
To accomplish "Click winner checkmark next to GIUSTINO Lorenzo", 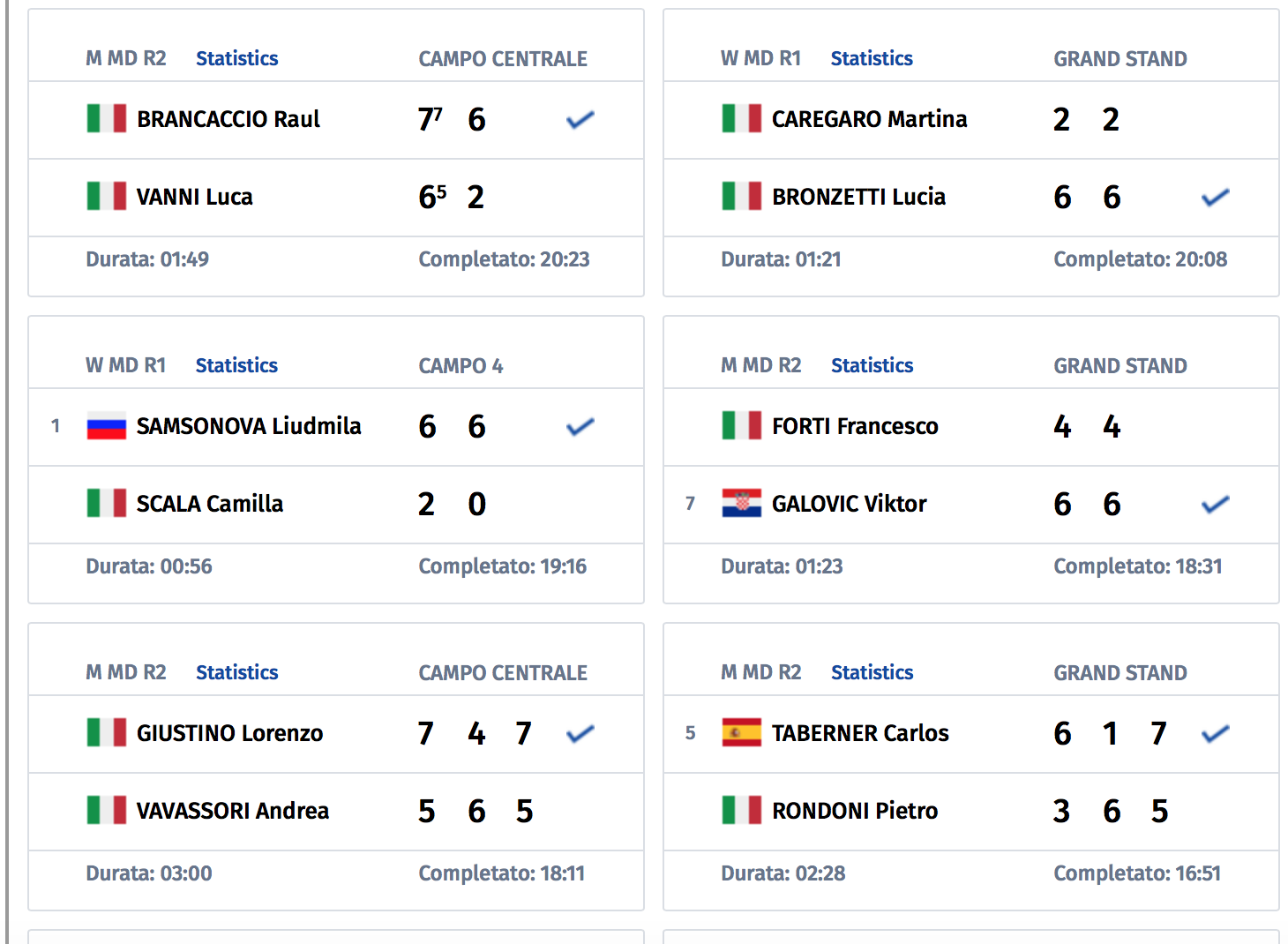I will (580, 733).
